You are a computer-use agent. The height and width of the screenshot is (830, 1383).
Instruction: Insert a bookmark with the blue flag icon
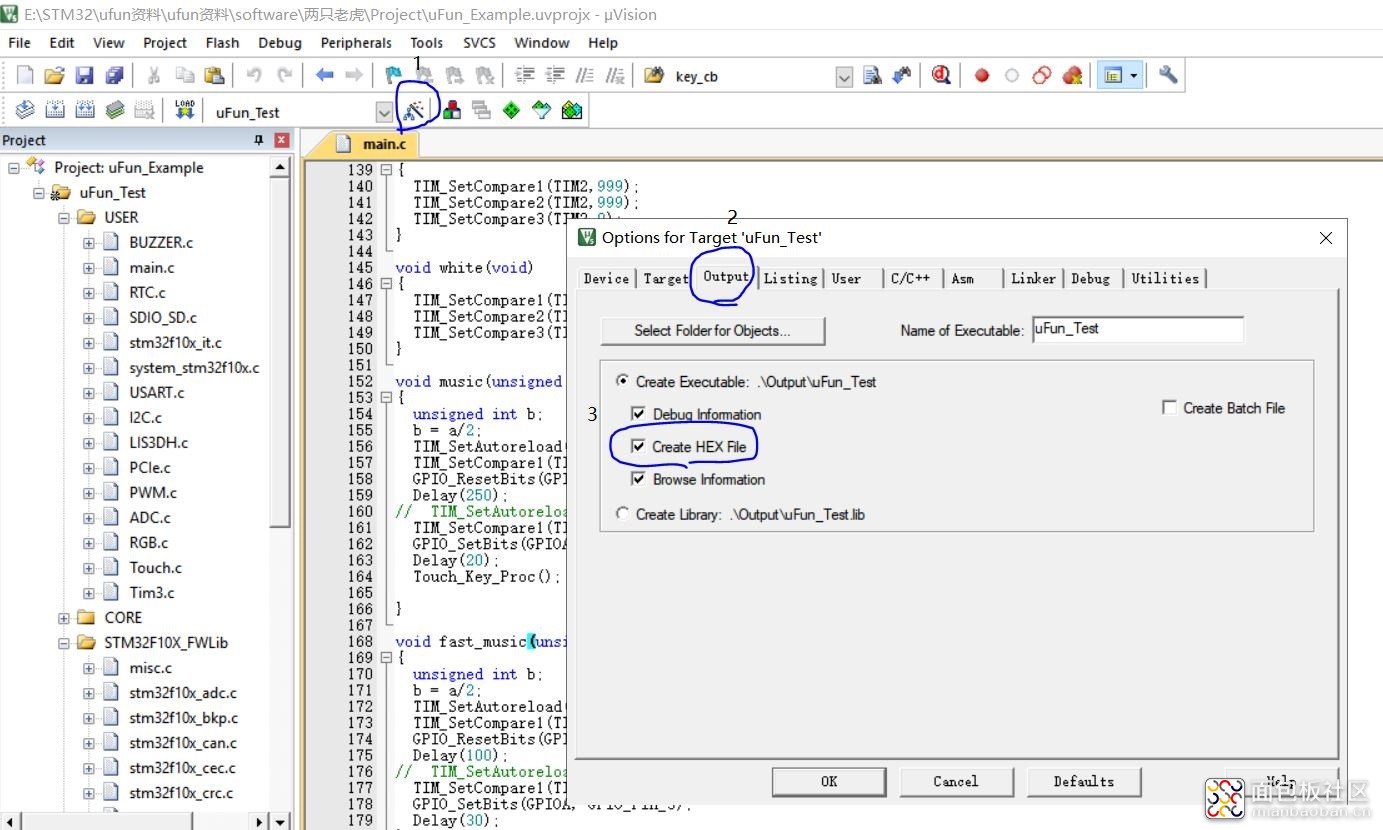[394, 76]
